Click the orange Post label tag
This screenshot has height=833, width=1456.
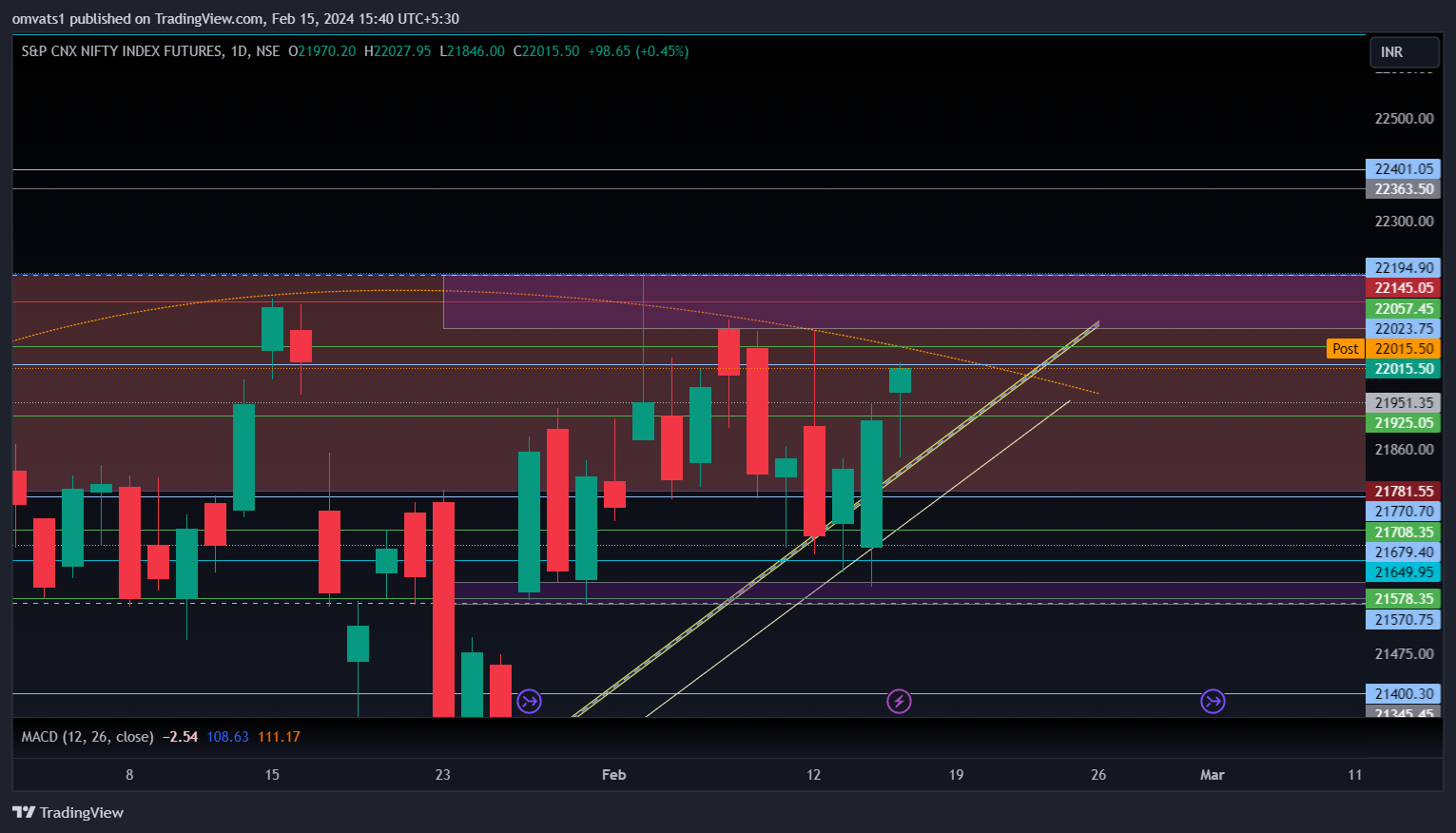(1346, 349)
